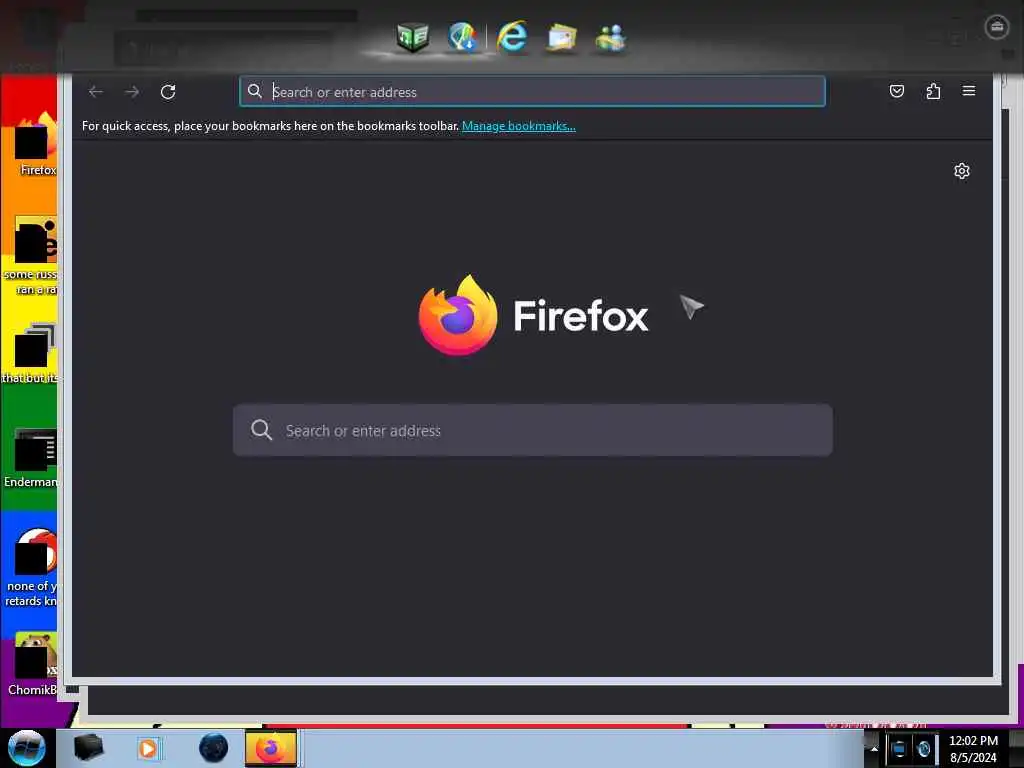
Task: Show hidden tray icons arrow
Action: (x=874, y=749)
